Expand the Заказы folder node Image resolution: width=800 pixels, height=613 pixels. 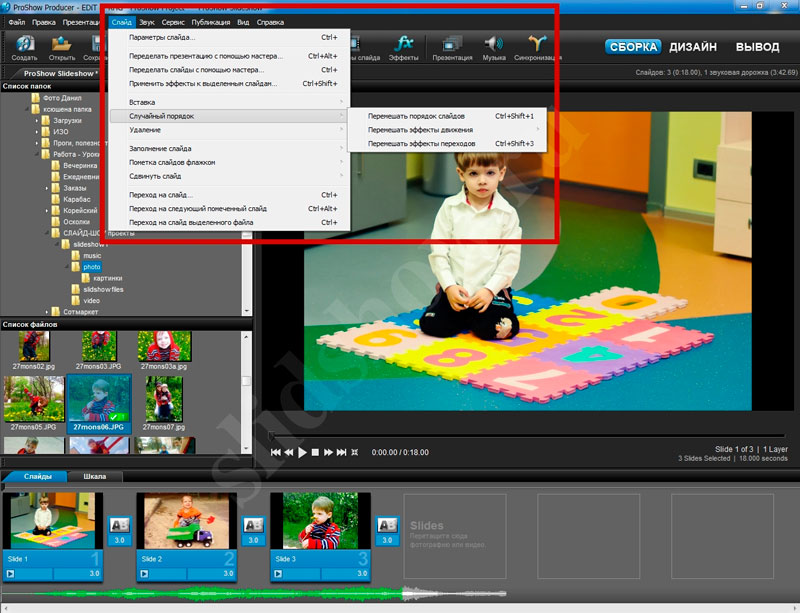pos(47,188)
